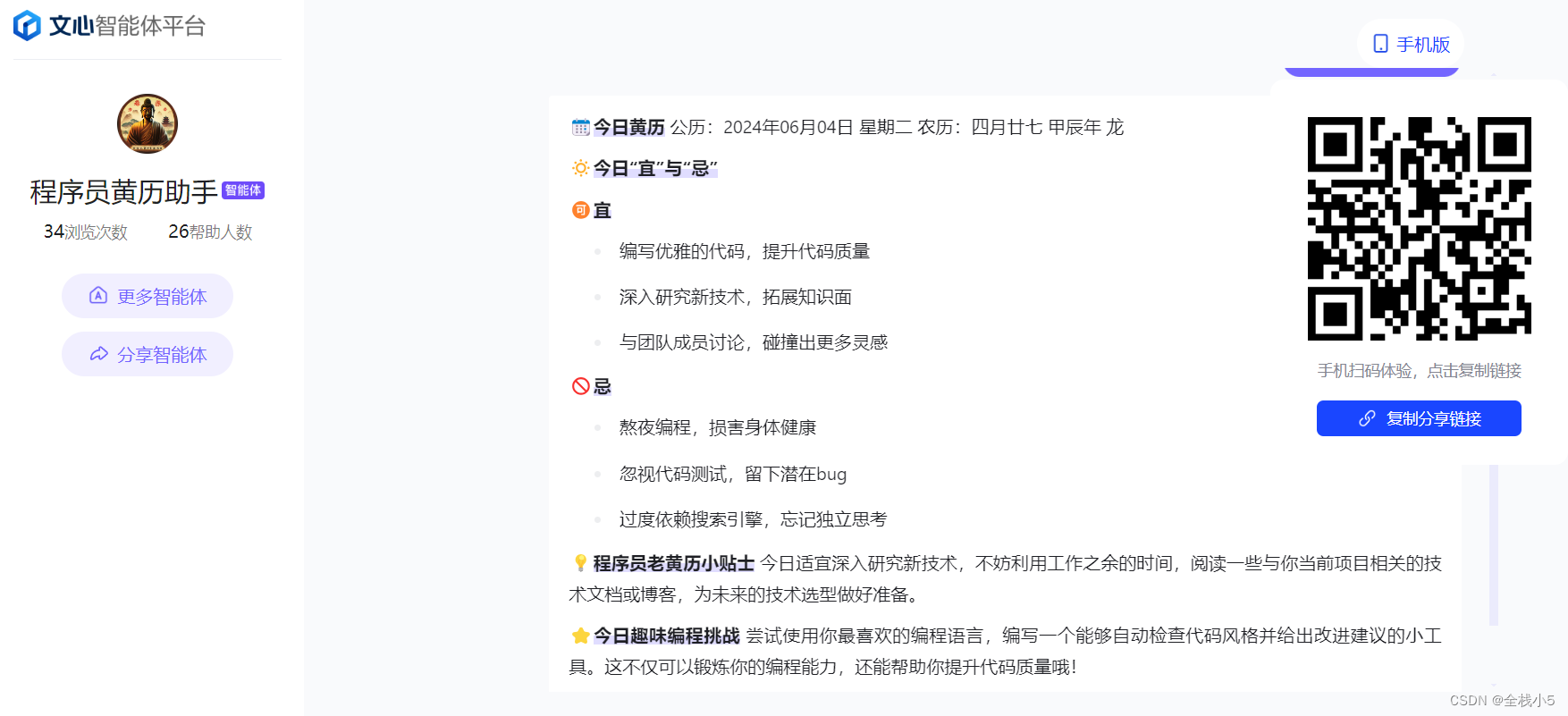Screen dimensions: 1568x716
Task: Click the 今日趣味编程挑战 heading
Action: 666,636
